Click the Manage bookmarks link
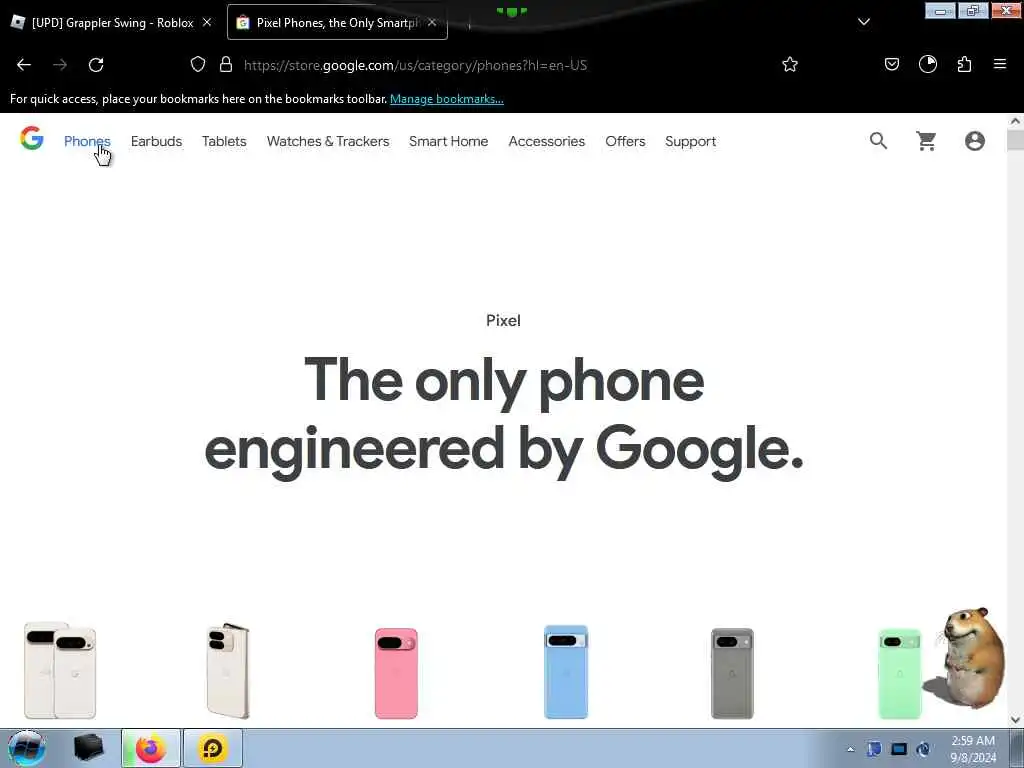The image size is (1024, 768). pos(447,99)
